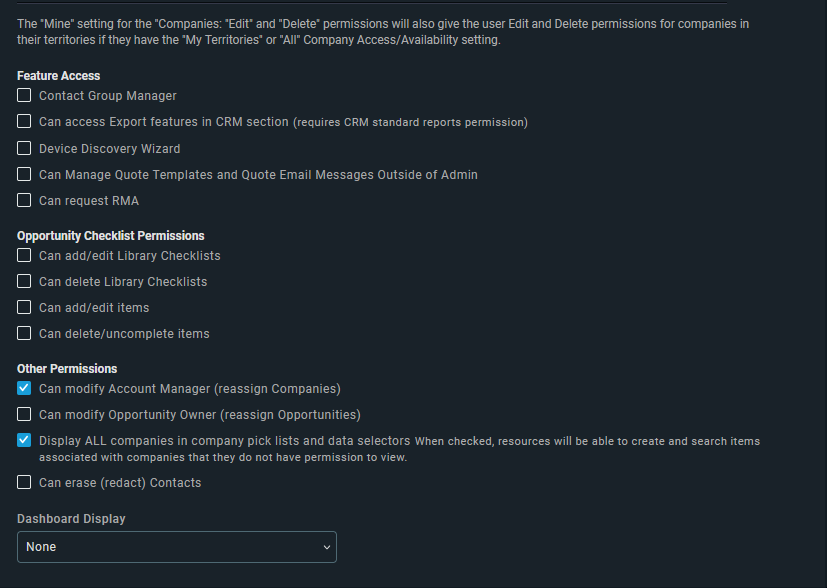Click the Can erase (redact) Contacts label
The height and width of the screenshot is (588, 827).
[x=120, y=483]
